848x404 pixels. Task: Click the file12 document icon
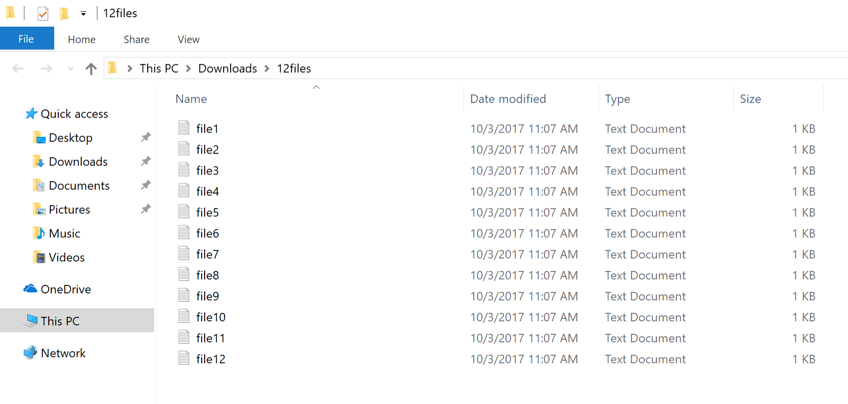[x=184, y=358]
